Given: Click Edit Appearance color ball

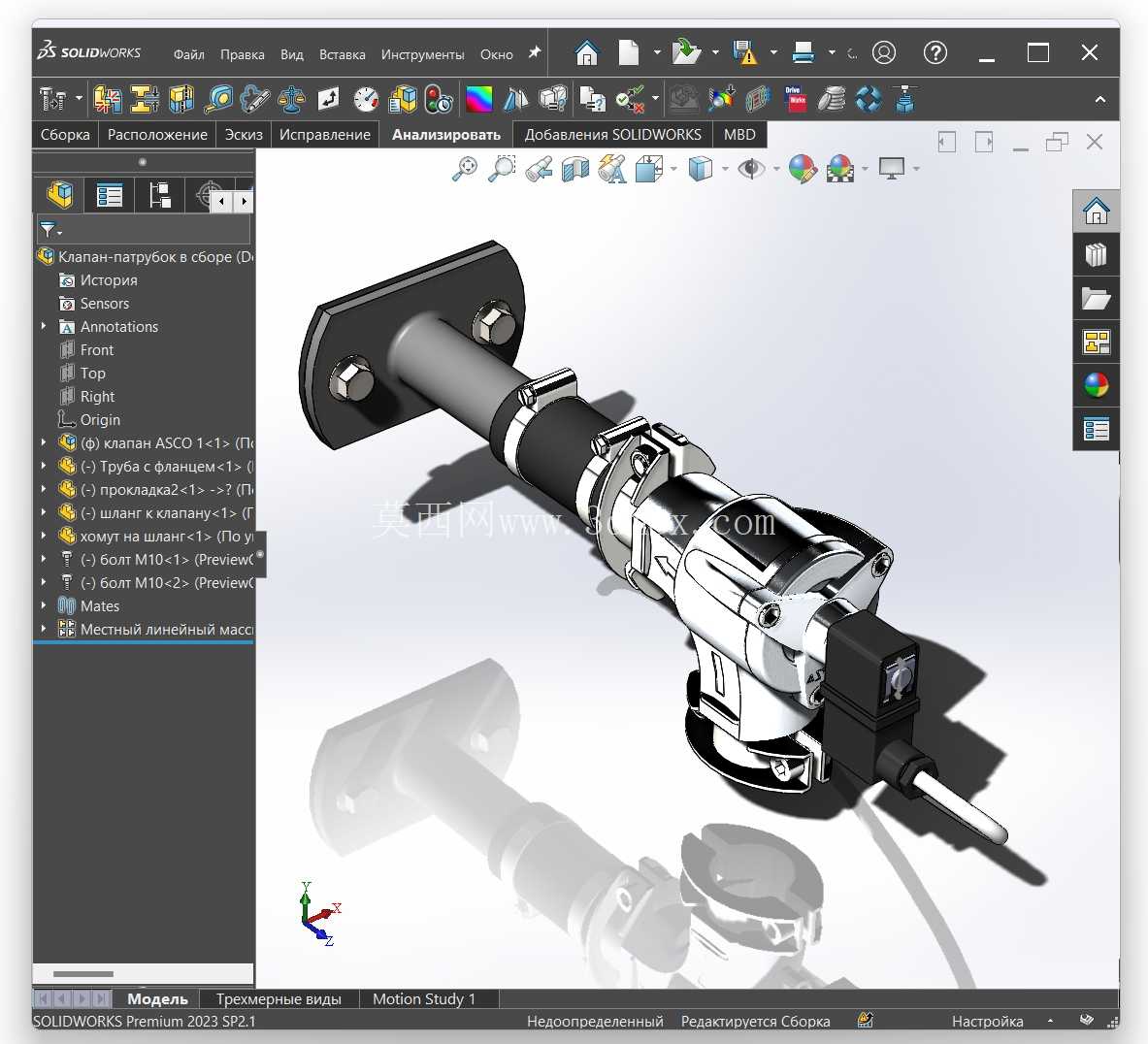Looking at the screenshot, I should (803, 169).
